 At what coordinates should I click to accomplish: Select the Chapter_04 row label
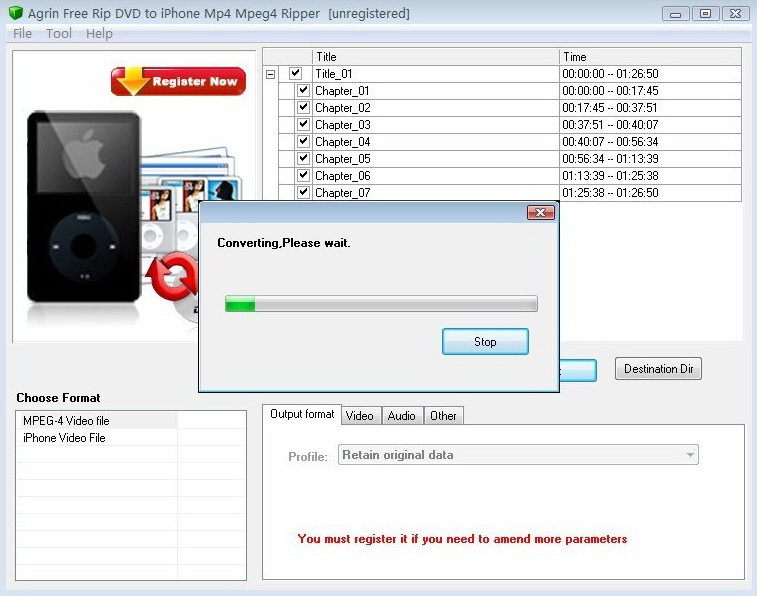pyautogui.click(x=342, y=142)
